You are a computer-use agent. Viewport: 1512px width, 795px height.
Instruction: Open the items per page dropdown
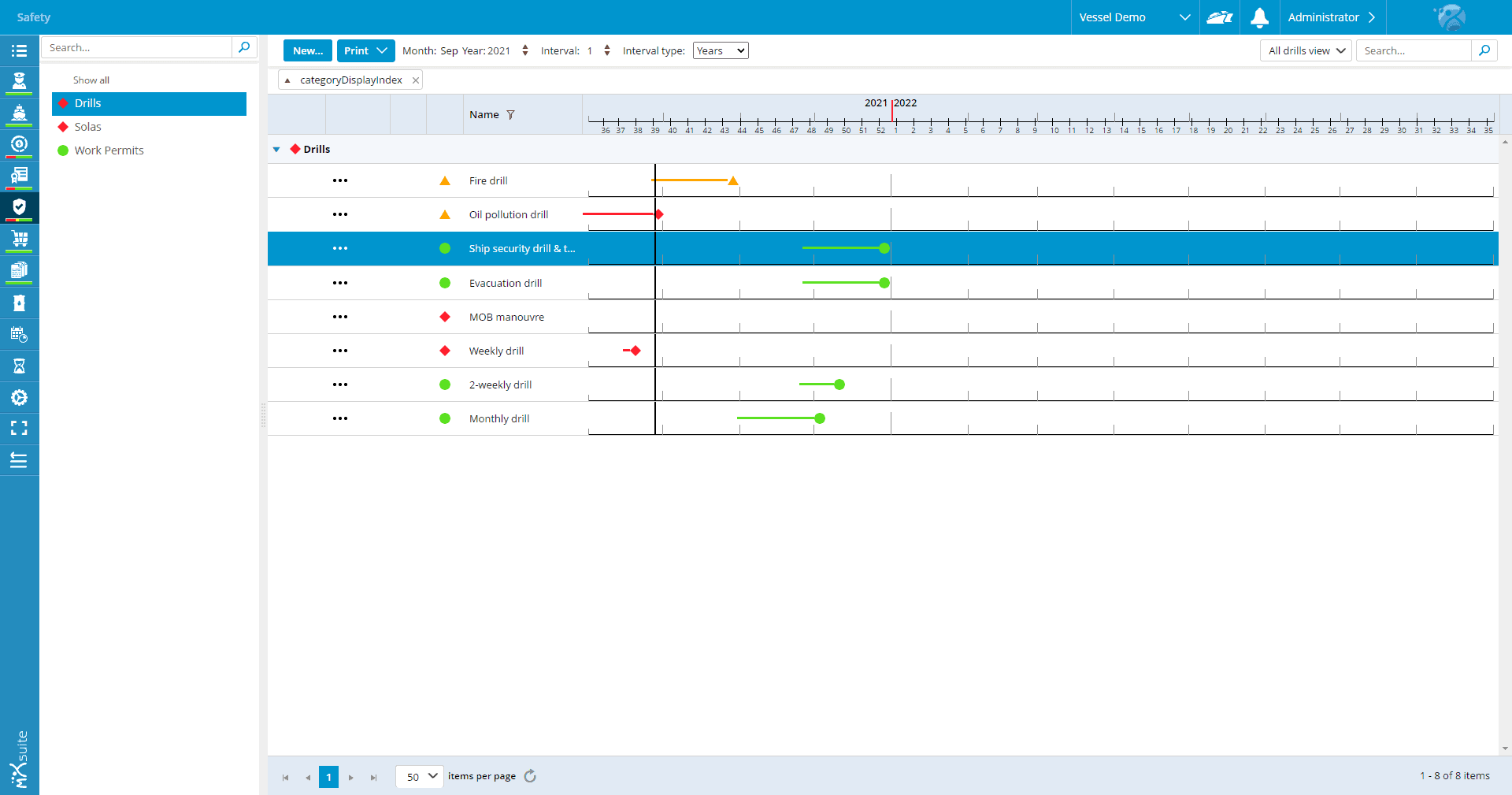tap(420, 776)
